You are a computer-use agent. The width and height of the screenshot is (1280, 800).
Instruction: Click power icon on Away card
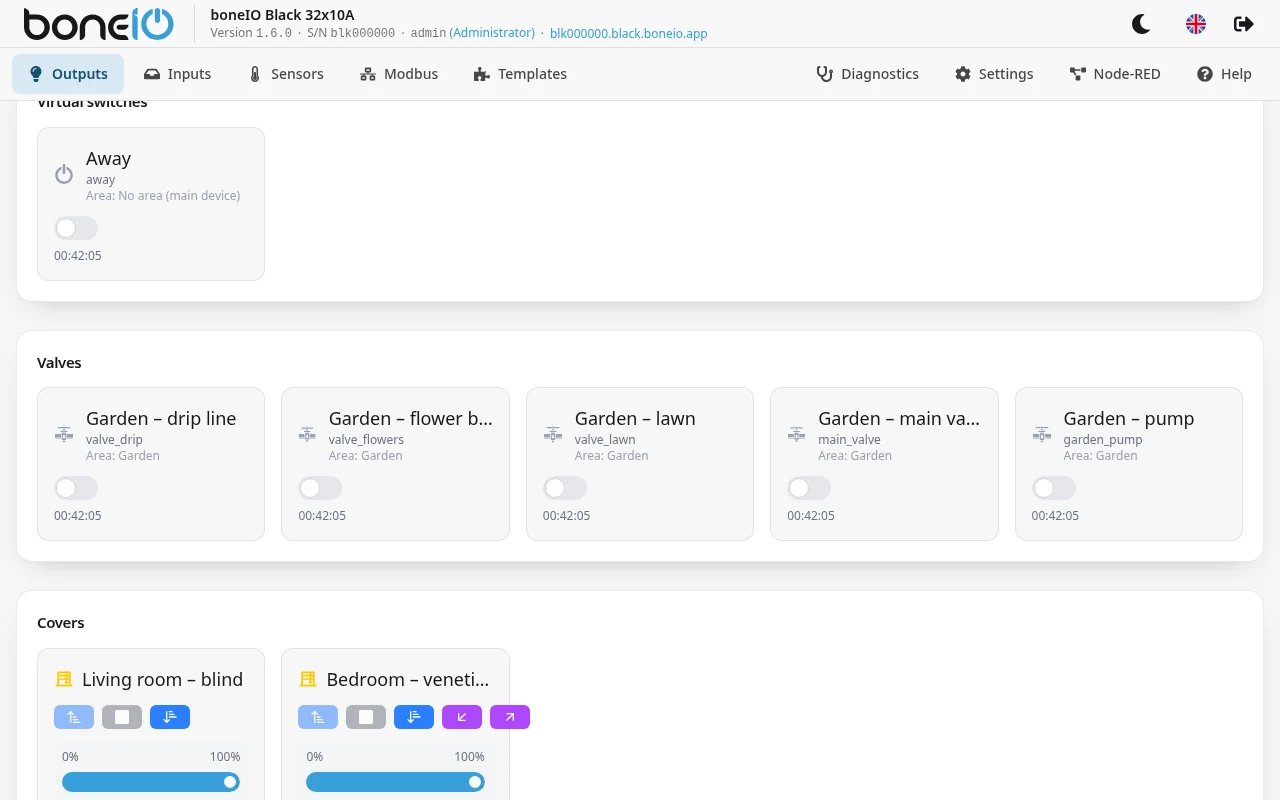(64, 174)
